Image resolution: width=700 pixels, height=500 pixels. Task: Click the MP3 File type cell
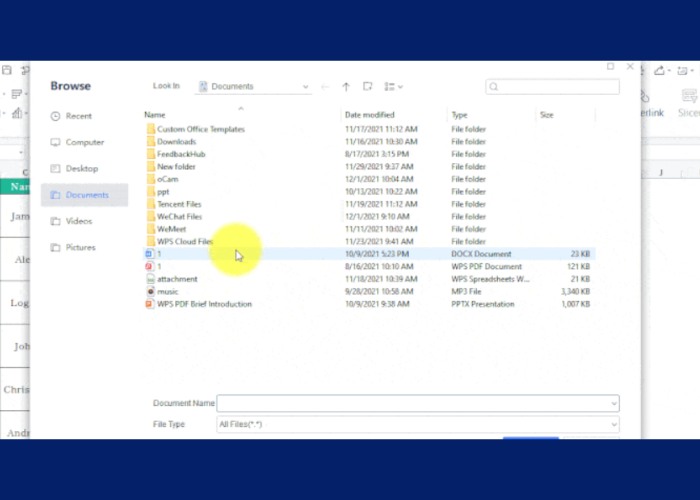point(466,292)
